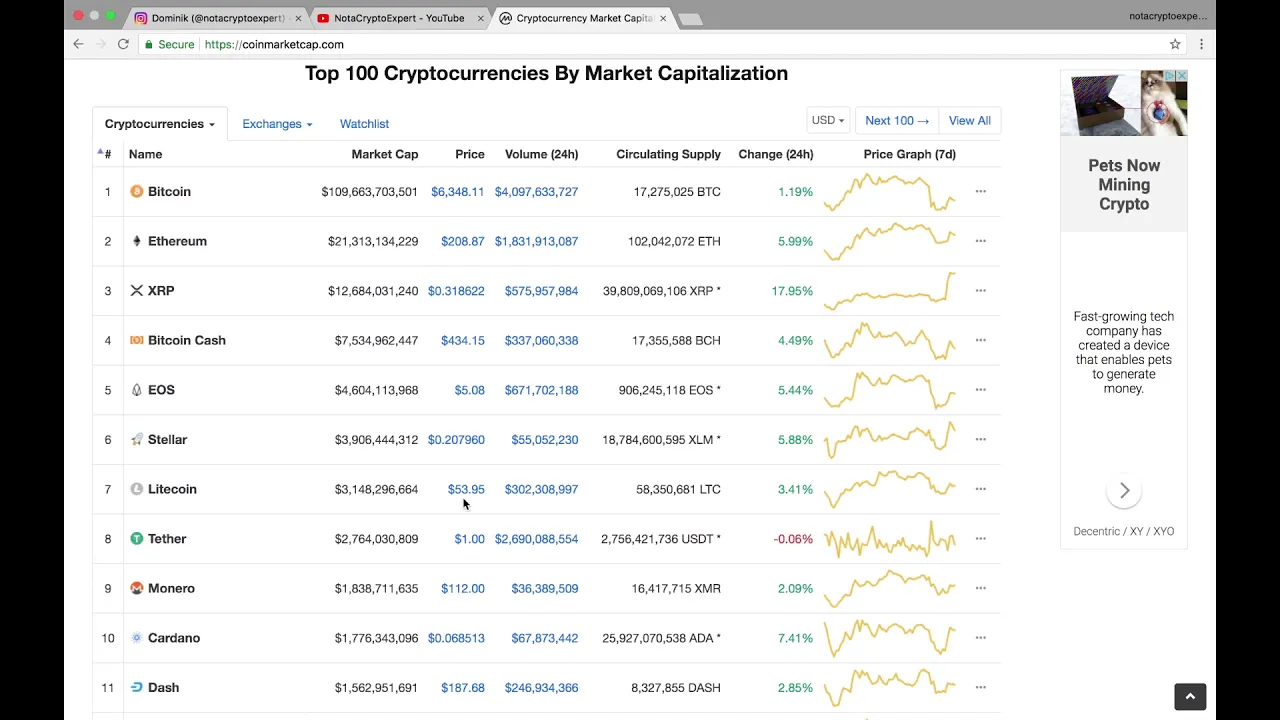The image size is (1280, 720).
Task: Open the more options menu for Bitcoin row
Action: [981, 191]
